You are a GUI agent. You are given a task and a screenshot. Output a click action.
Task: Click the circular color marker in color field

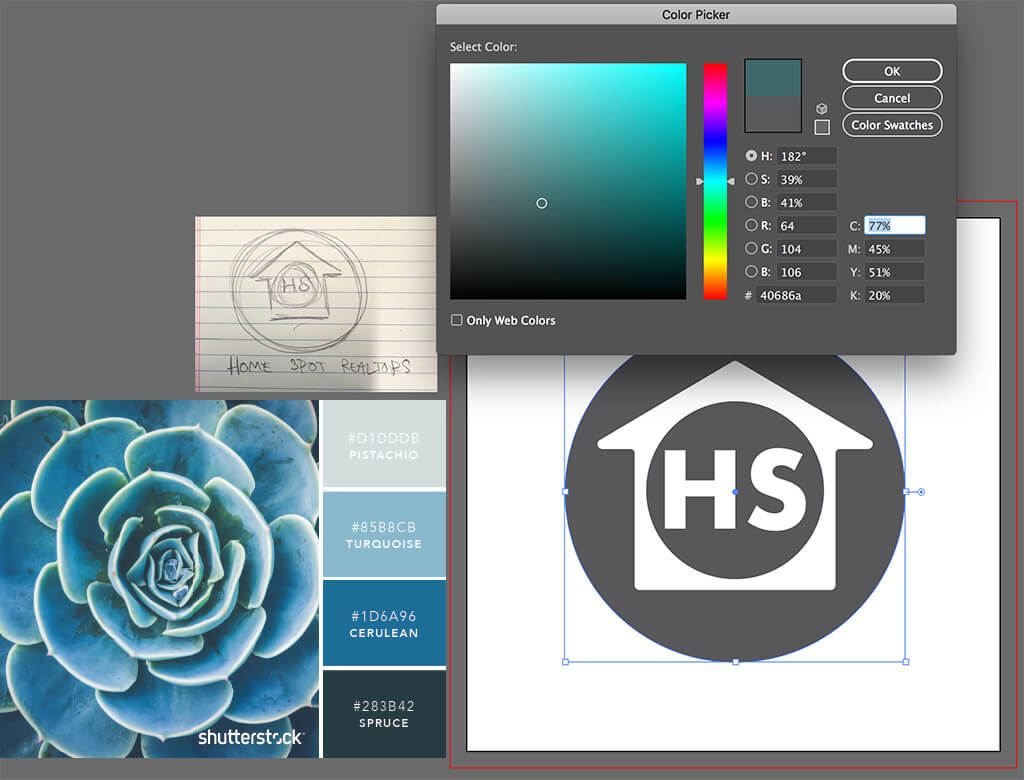tap(541, 203)
